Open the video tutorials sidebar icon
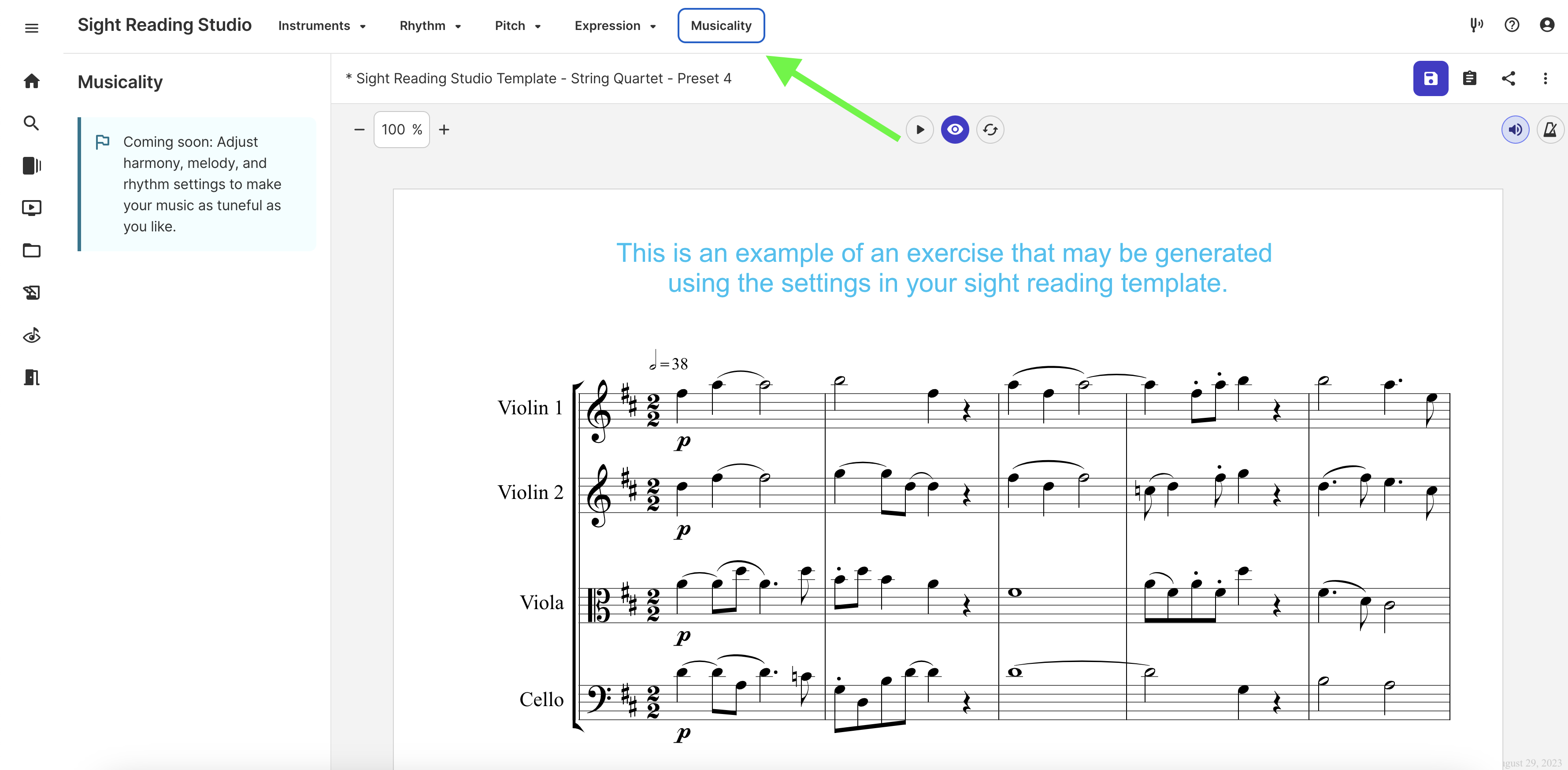Image resolution: width=1568 pixels, height=770 pixels. [32, 208]
